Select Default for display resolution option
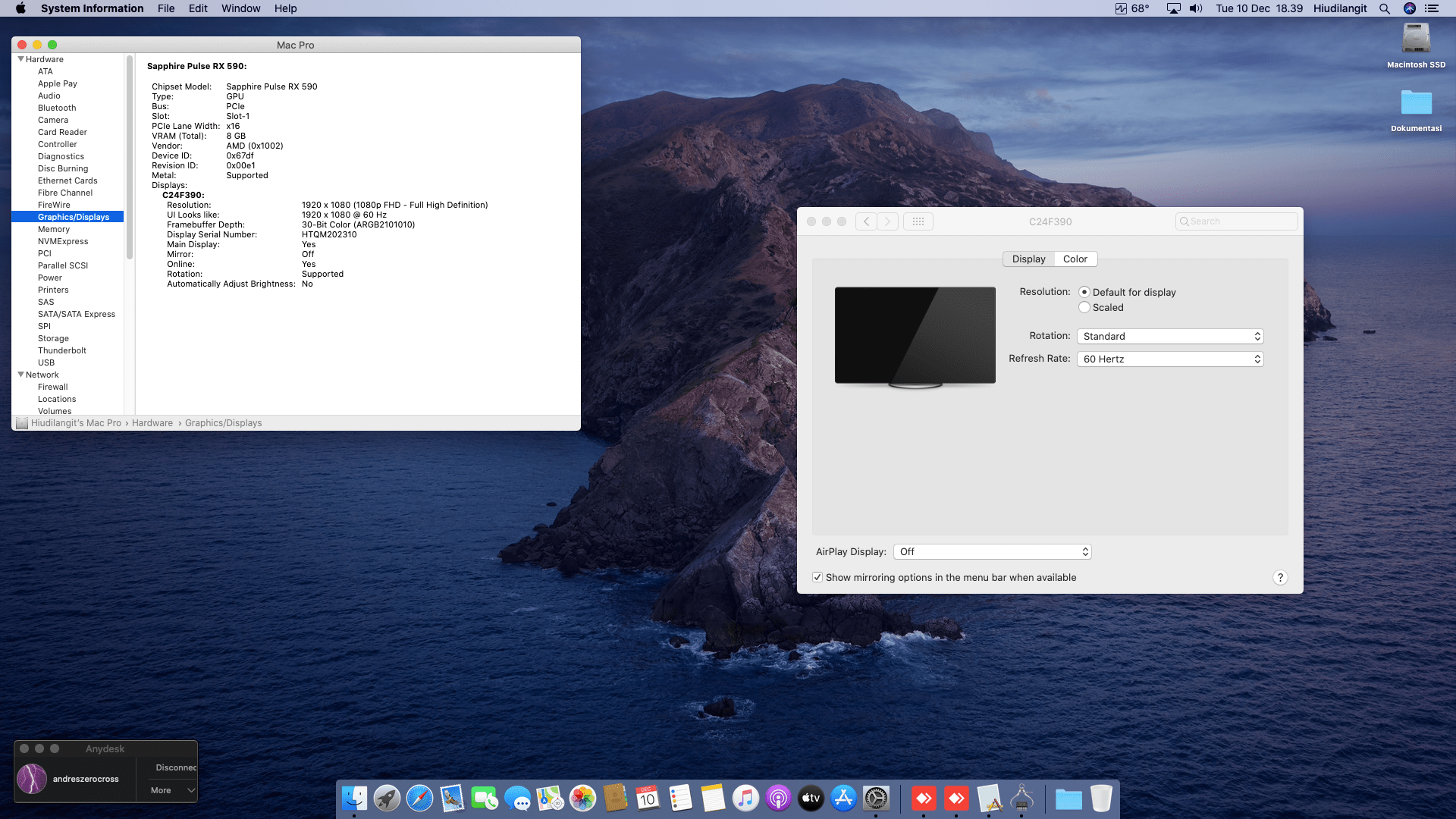The height and width of the screenshot is (819, 1456). pyautogui.click(x=1084, y=292)
